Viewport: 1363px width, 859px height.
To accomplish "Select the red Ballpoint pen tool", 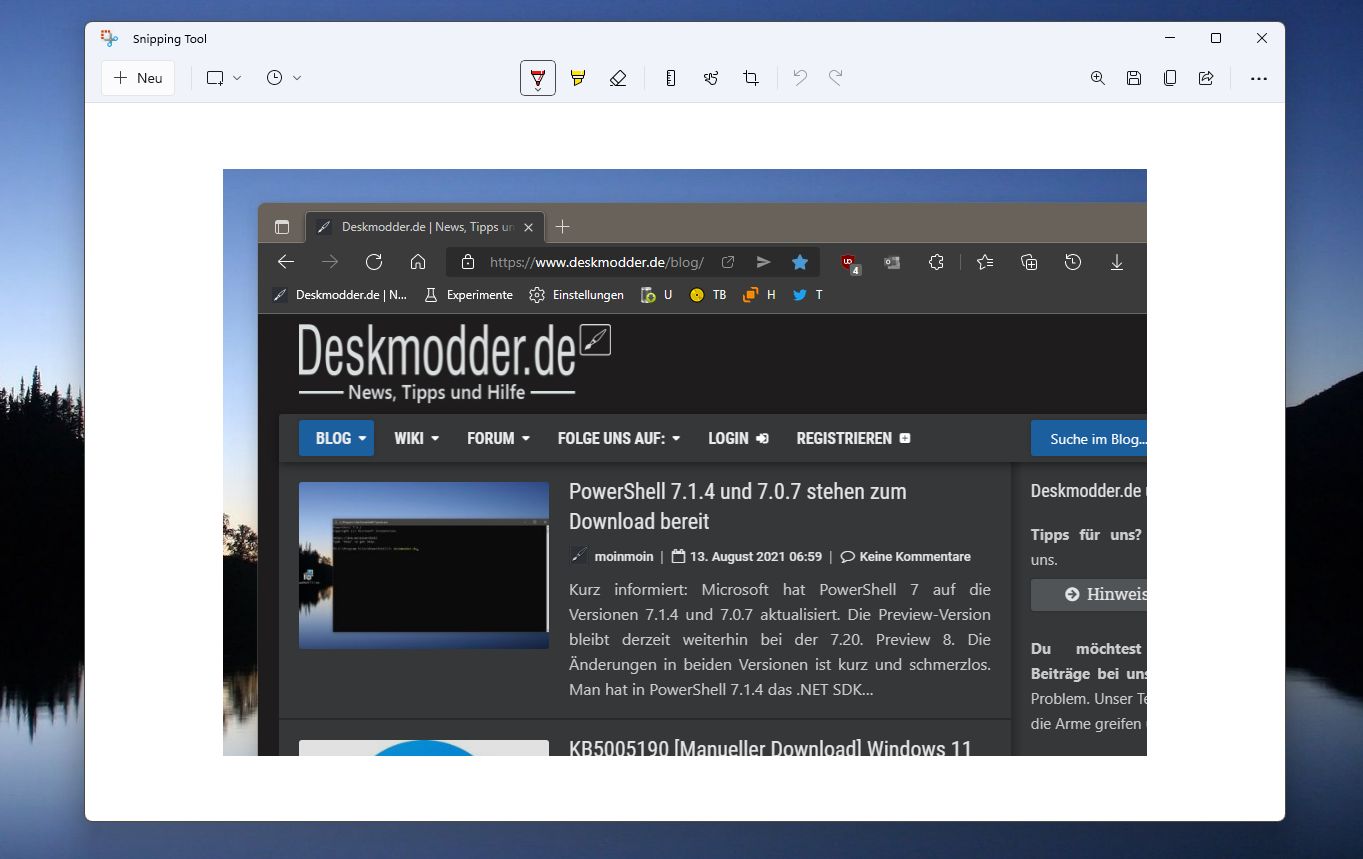I will pyautogui.click(x=538, y=78).
